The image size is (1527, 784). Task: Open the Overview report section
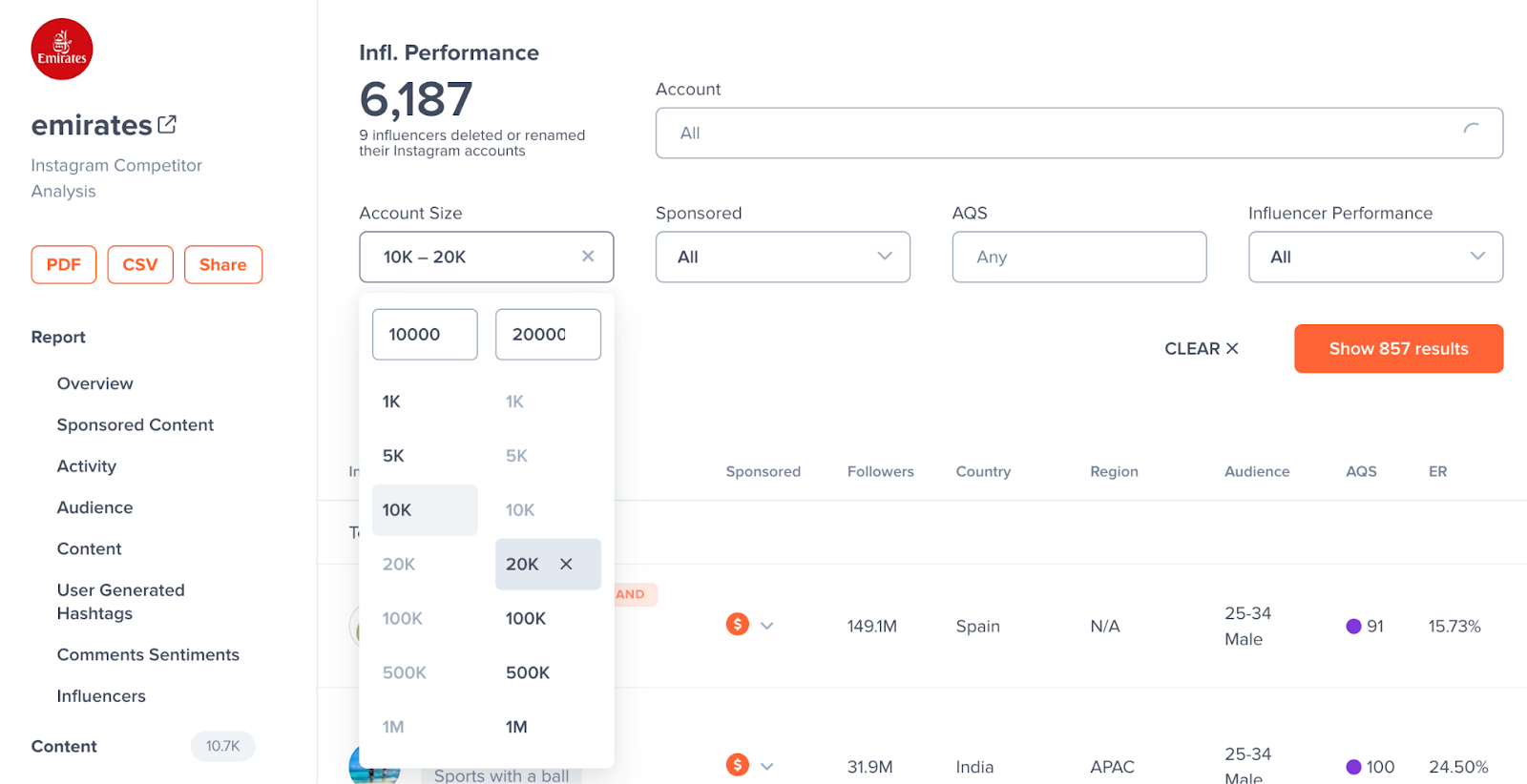95,383
